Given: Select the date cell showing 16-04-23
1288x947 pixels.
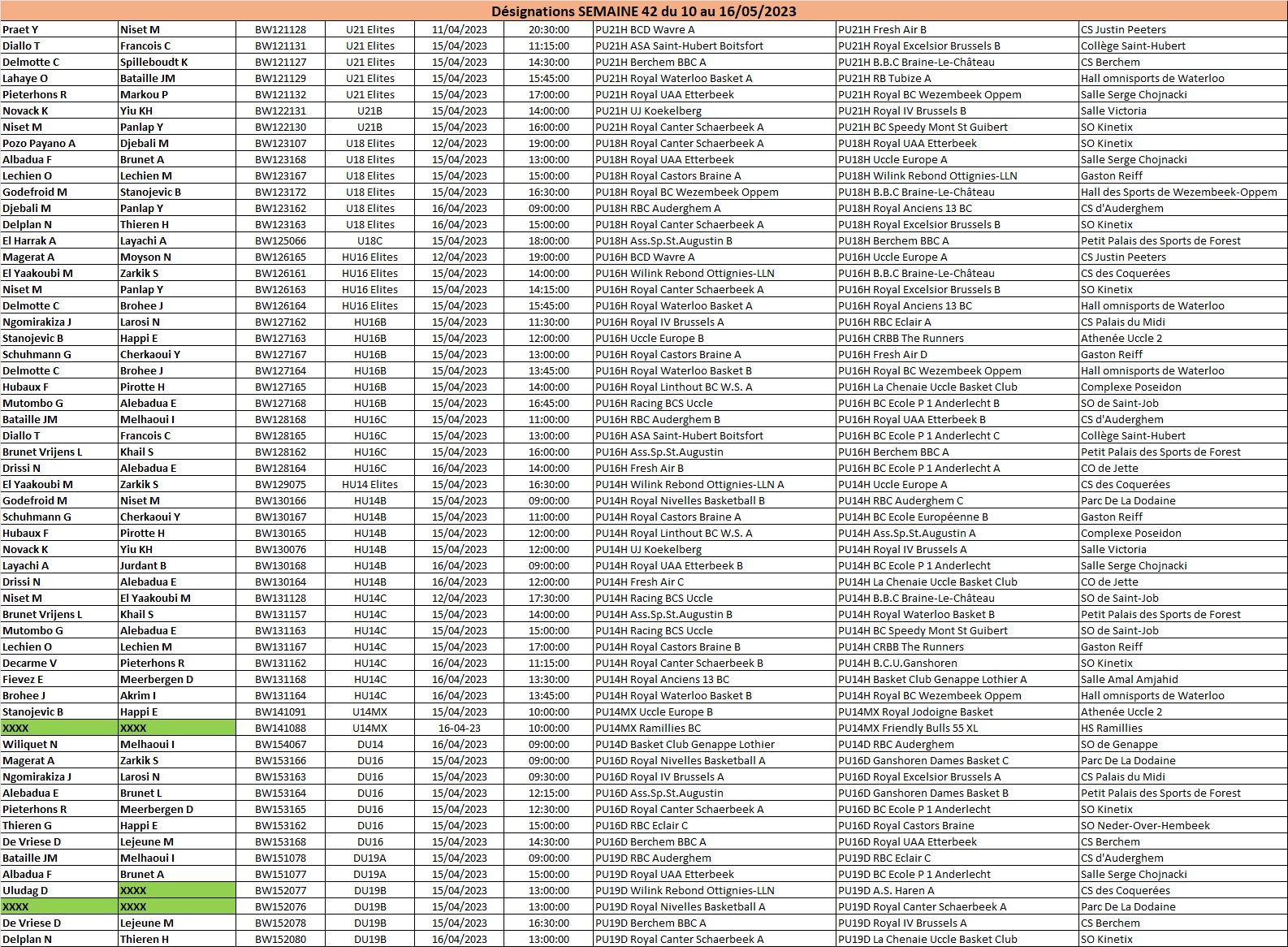Looking at the screenshot, I should (459, 729).
